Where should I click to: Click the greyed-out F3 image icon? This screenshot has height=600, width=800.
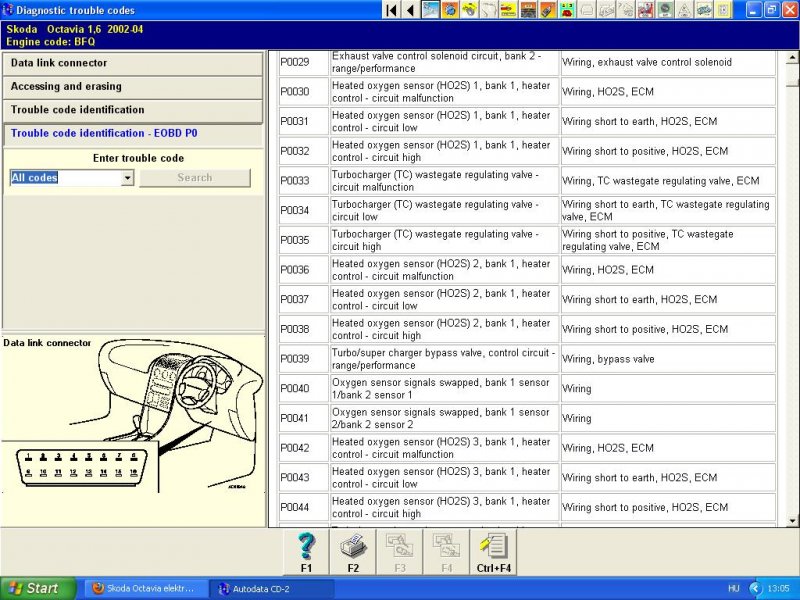pyautogui.click(x=399, y=552)
